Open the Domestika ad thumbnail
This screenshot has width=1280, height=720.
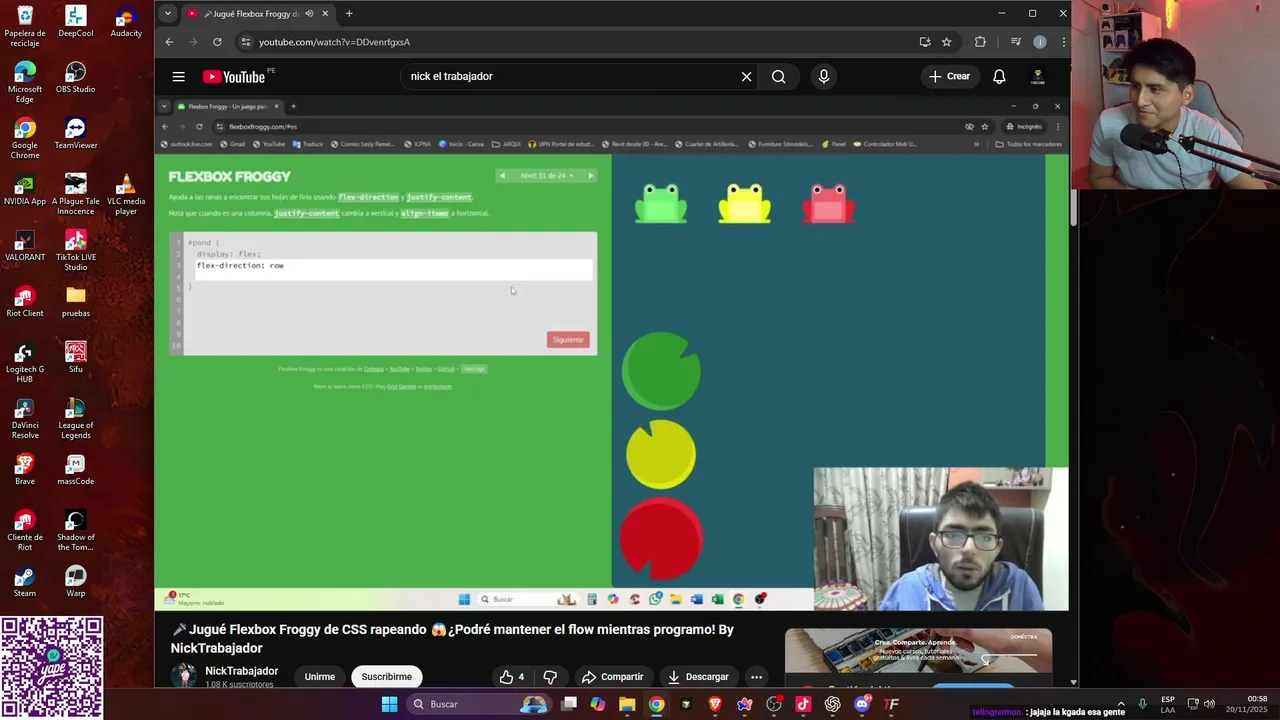click(x=918, y=651)
